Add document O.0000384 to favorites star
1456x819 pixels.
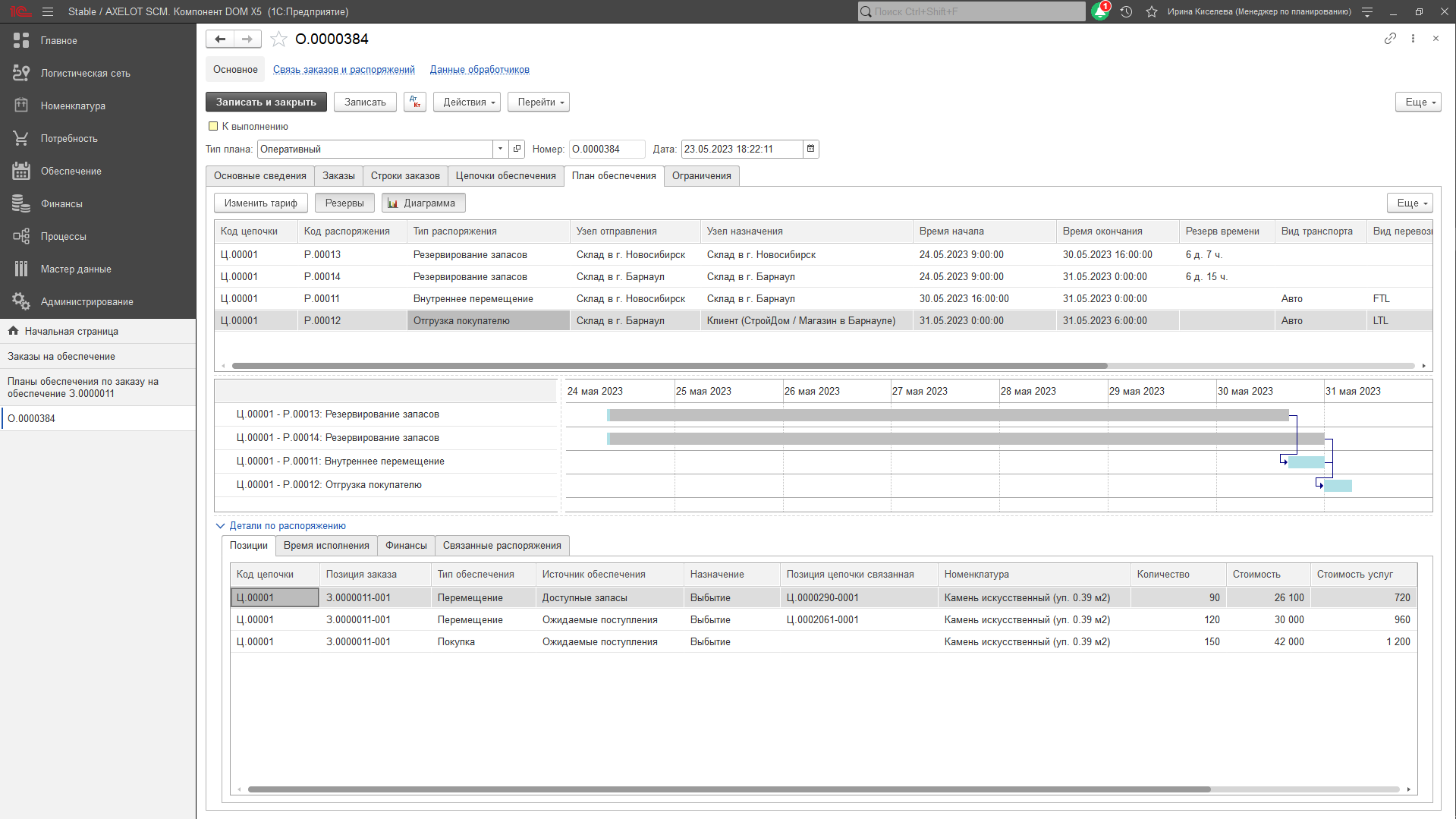click(278, 39)
